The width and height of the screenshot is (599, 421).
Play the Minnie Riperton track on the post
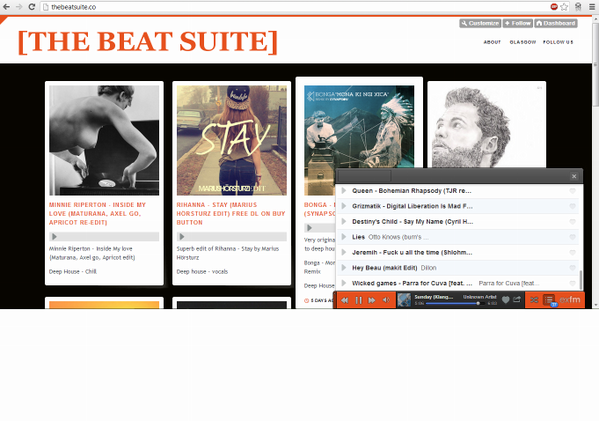54,236
